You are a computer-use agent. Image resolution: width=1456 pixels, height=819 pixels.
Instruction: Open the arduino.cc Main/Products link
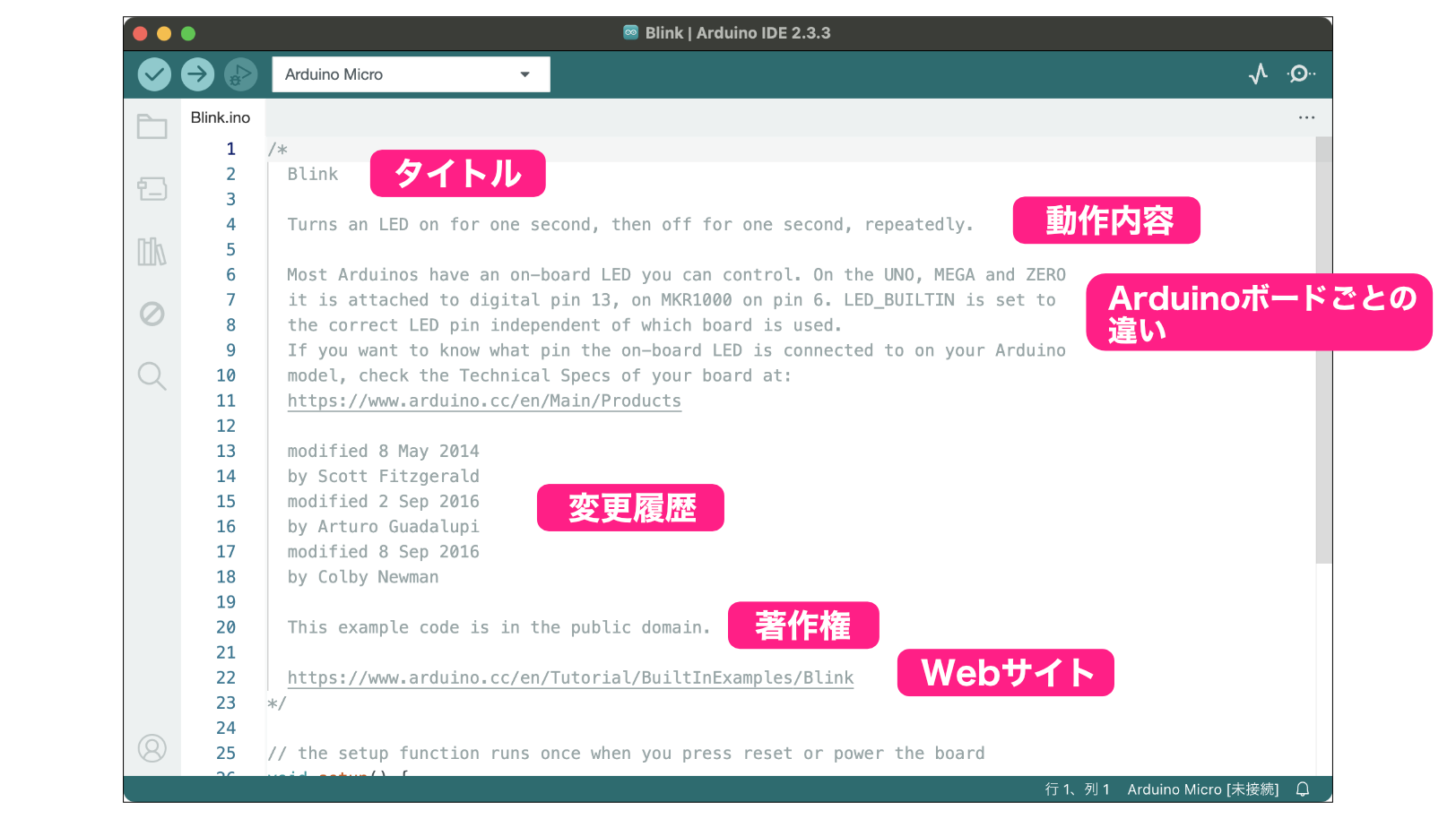point(484,401)
